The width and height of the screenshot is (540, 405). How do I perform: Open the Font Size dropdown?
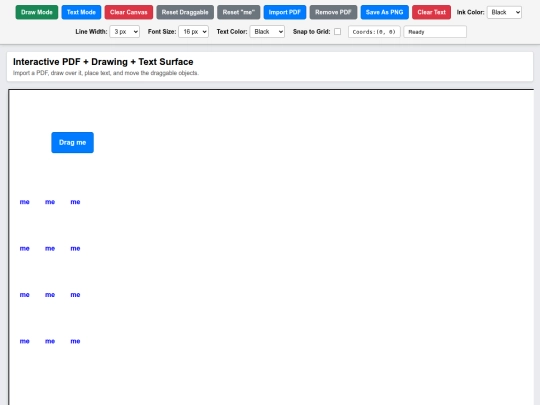click(x=194, y=32)
